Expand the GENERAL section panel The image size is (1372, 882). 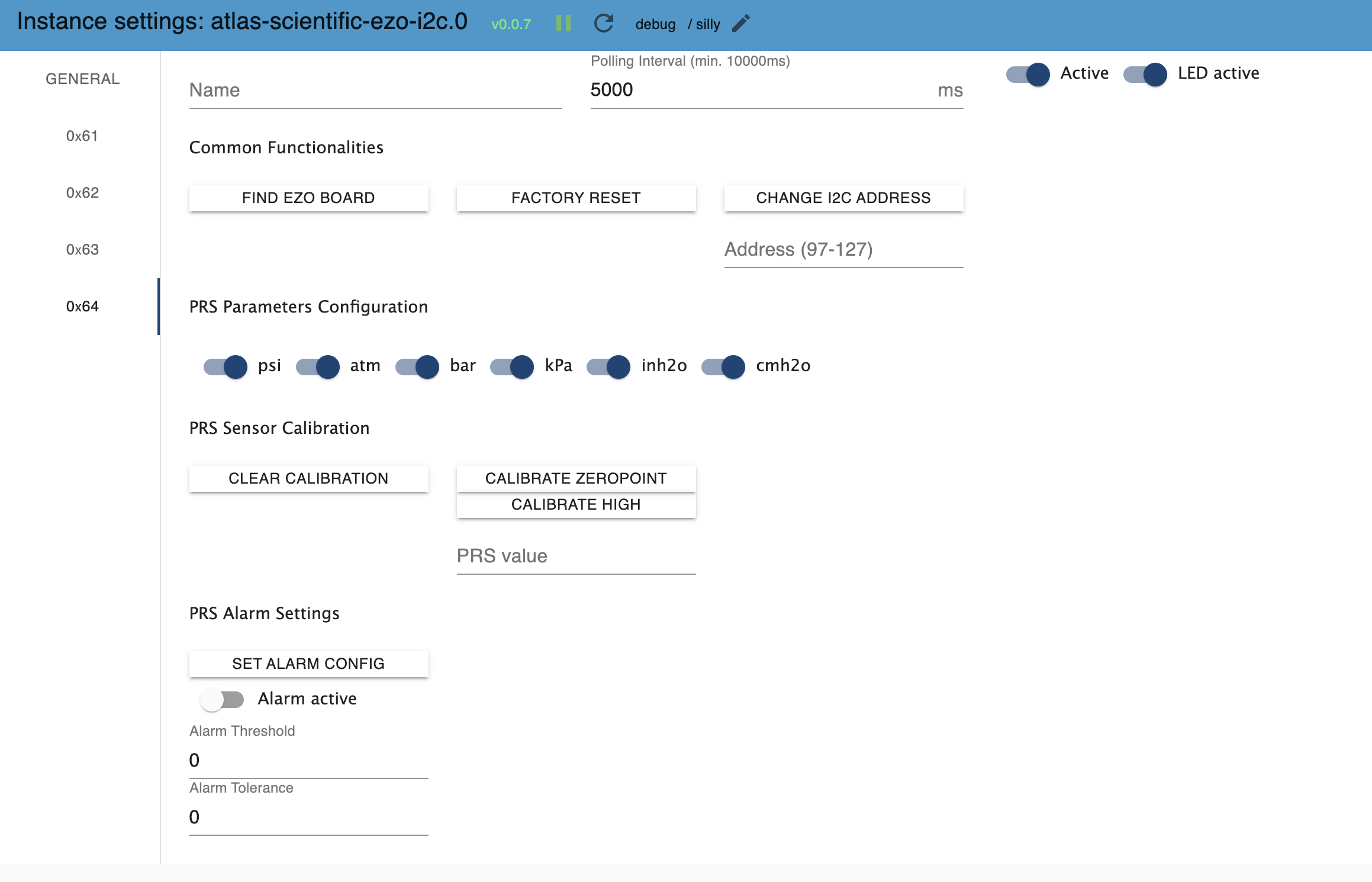coord(82,77)
